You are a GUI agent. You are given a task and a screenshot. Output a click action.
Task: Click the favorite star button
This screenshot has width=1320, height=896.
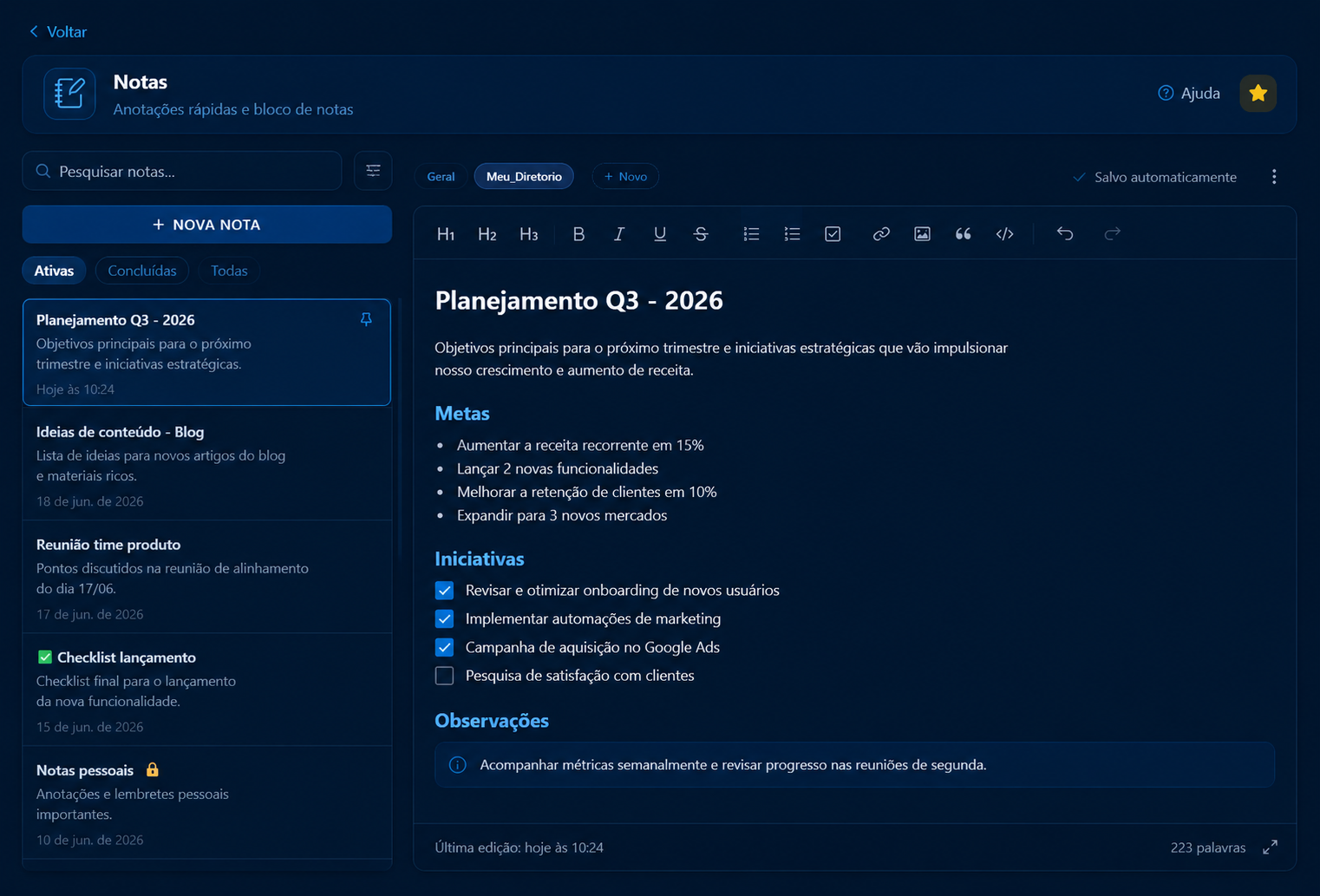(1258, 94)
